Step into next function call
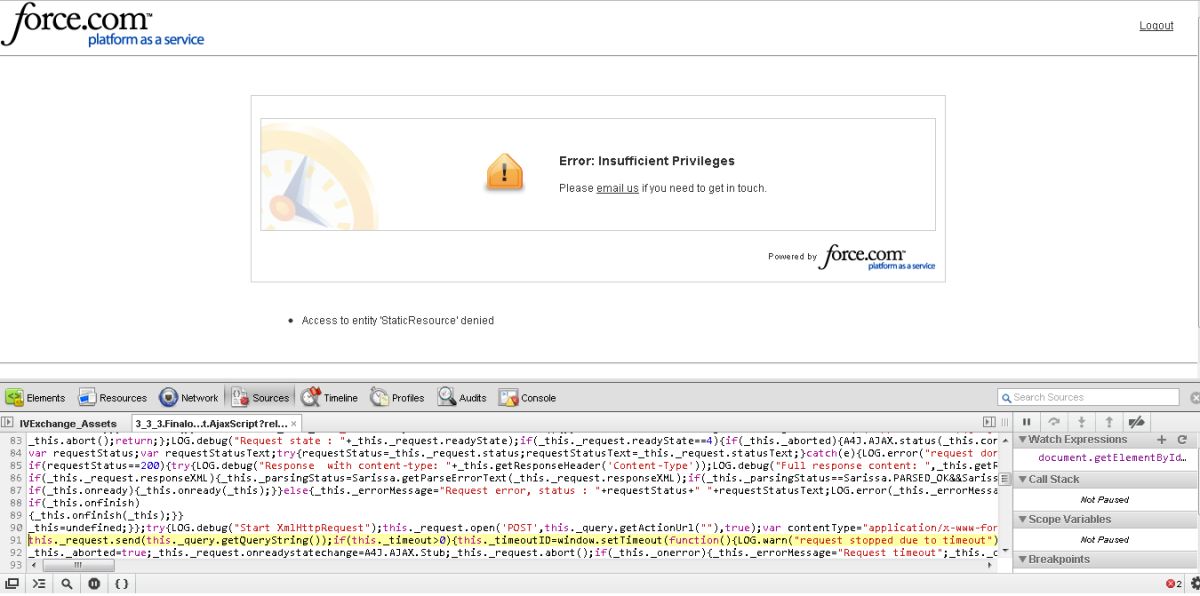This screenshot has width=1200, height=596. click(1081, 422)
